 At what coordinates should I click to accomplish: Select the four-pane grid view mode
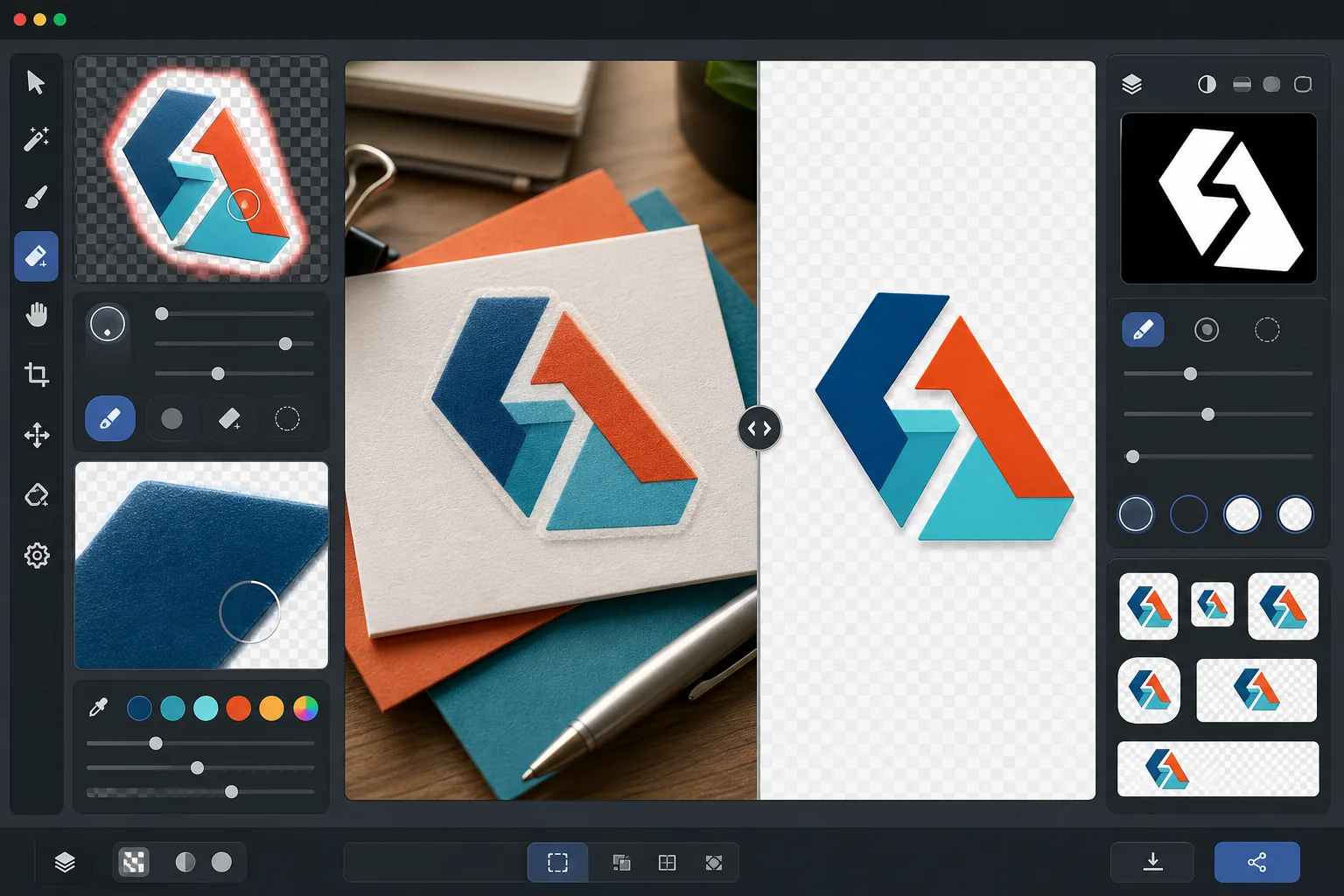tap(667, 863)
